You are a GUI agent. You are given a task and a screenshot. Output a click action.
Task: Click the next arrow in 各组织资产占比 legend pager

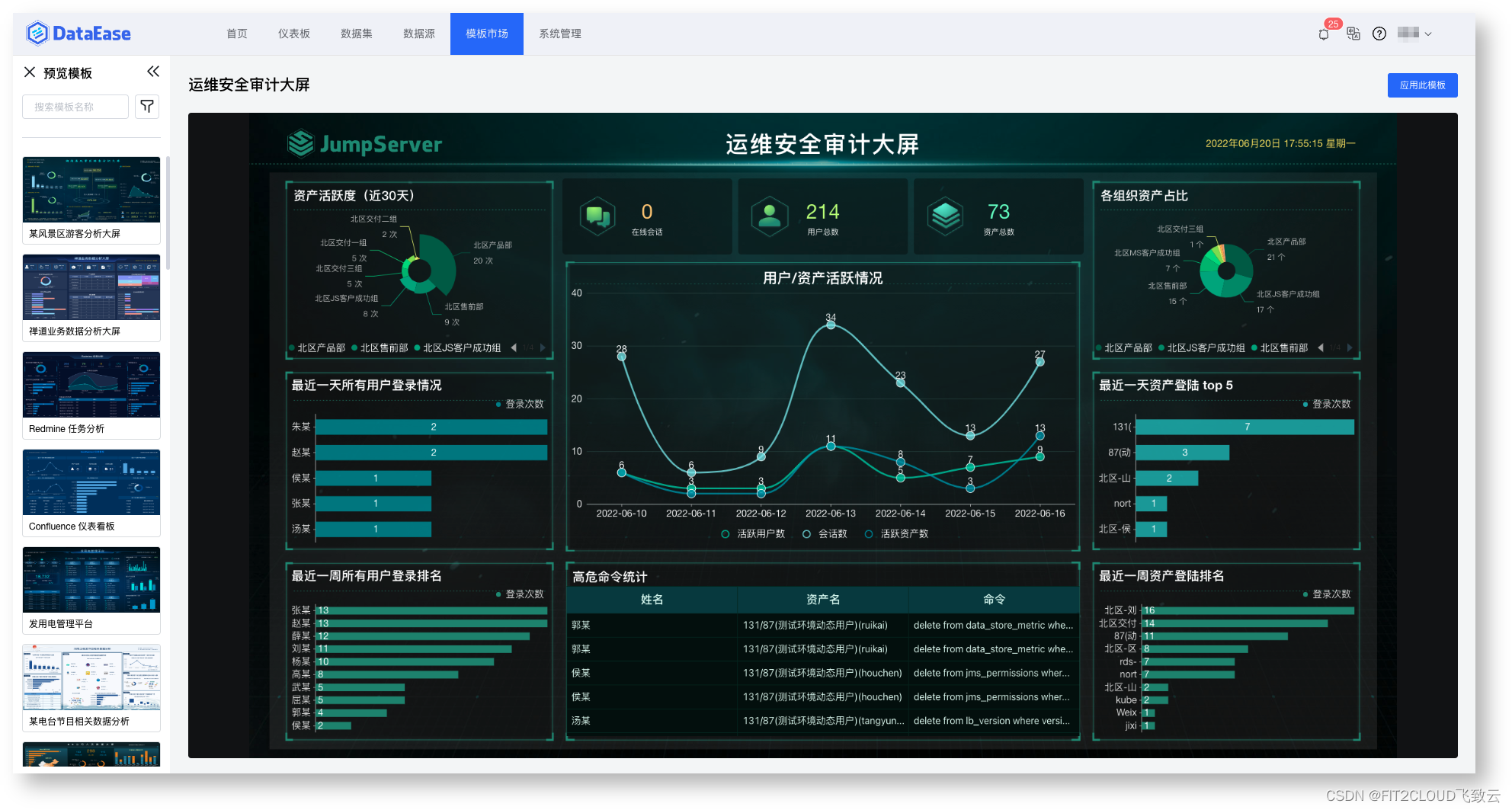(1350, 347)
